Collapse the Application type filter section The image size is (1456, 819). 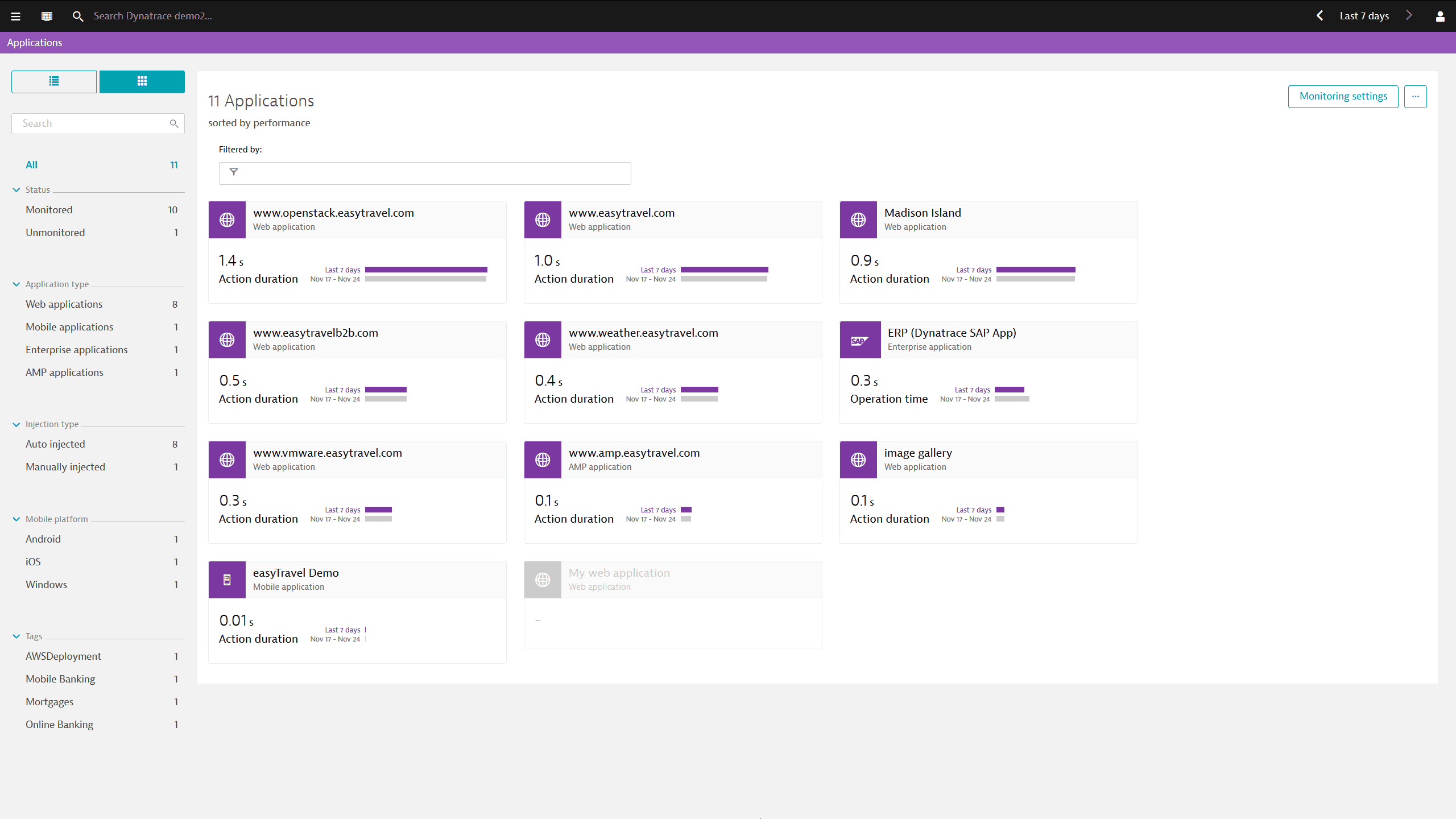click(16, 284)
